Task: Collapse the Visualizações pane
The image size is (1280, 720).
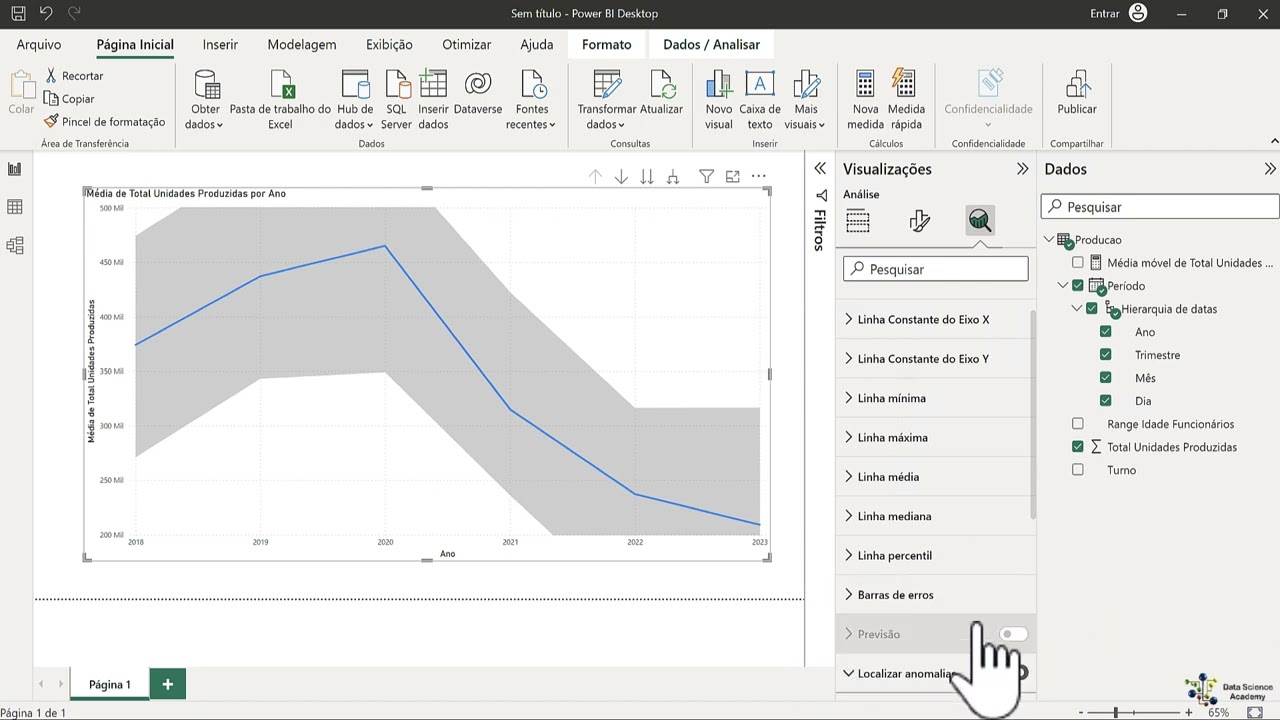Action: [x=1022, y=169]
